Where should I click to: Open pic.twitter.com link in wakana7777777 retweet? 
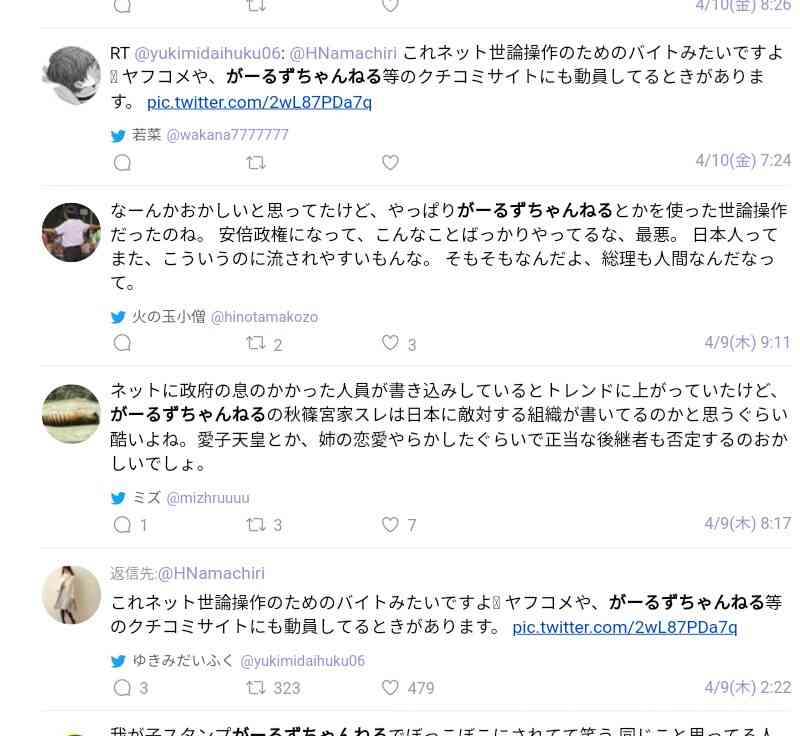(x=259, y=103)
